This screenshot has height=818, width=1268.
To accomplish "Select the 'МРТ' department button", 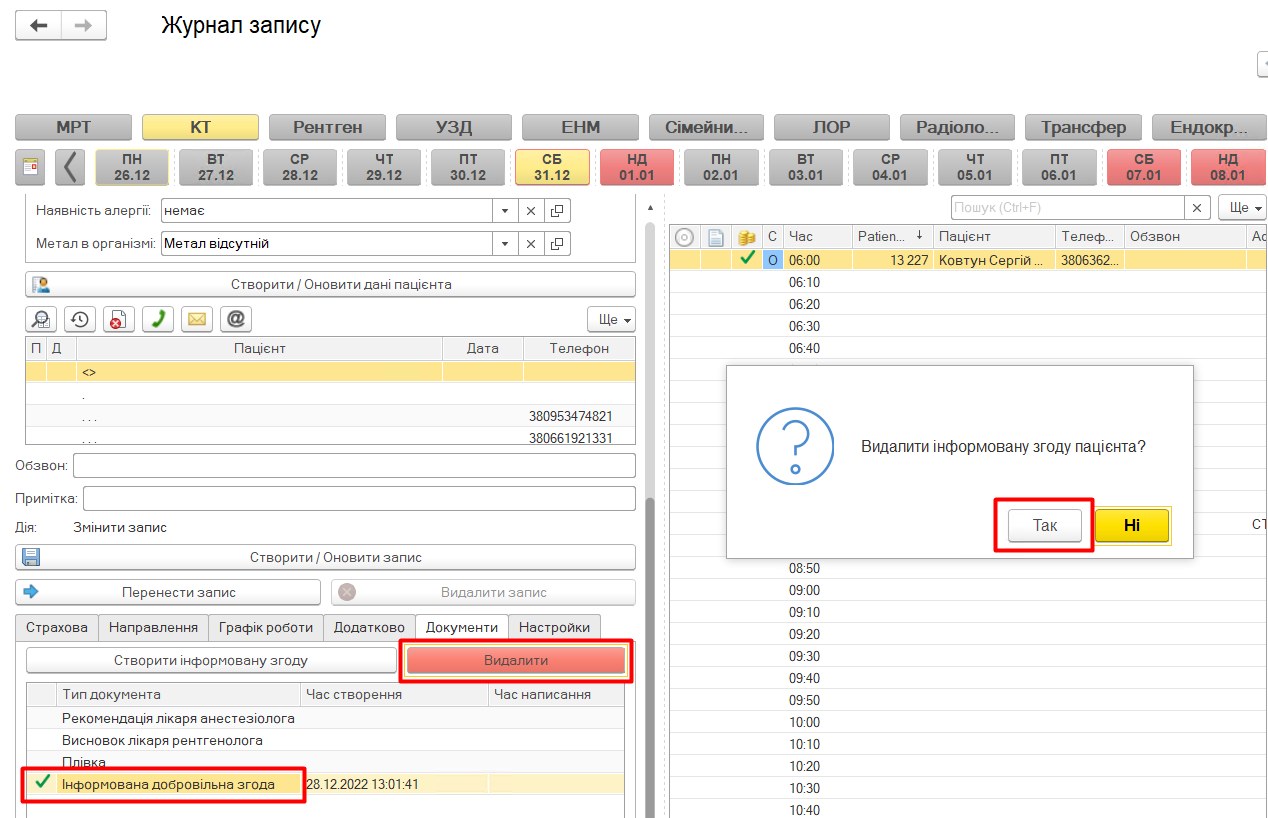I will point(73,128).
